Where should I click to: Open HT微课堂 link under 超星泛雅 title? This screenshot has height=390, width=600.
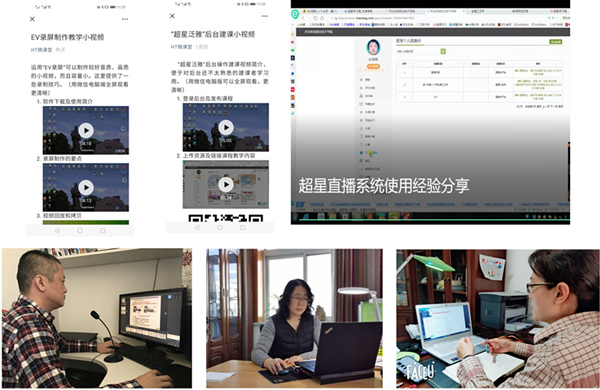click(181, 47)
